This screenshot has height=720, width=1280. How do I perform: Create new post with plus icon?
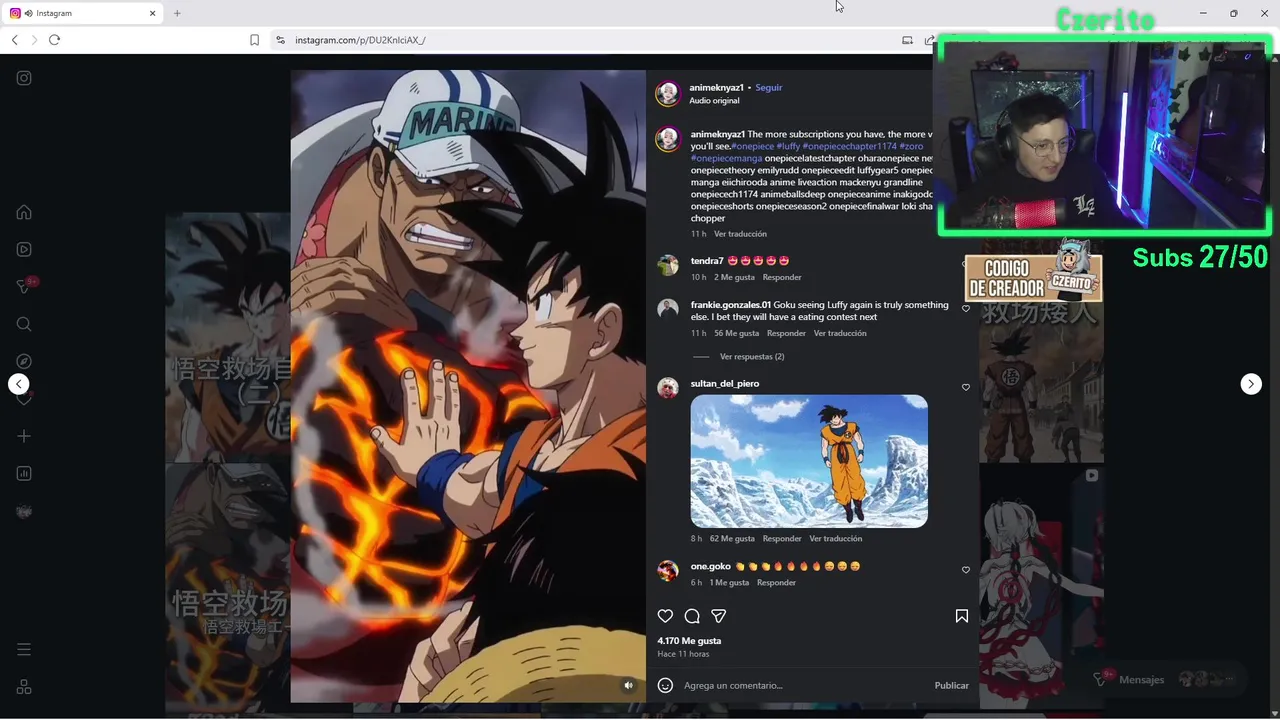click(24, 436)
